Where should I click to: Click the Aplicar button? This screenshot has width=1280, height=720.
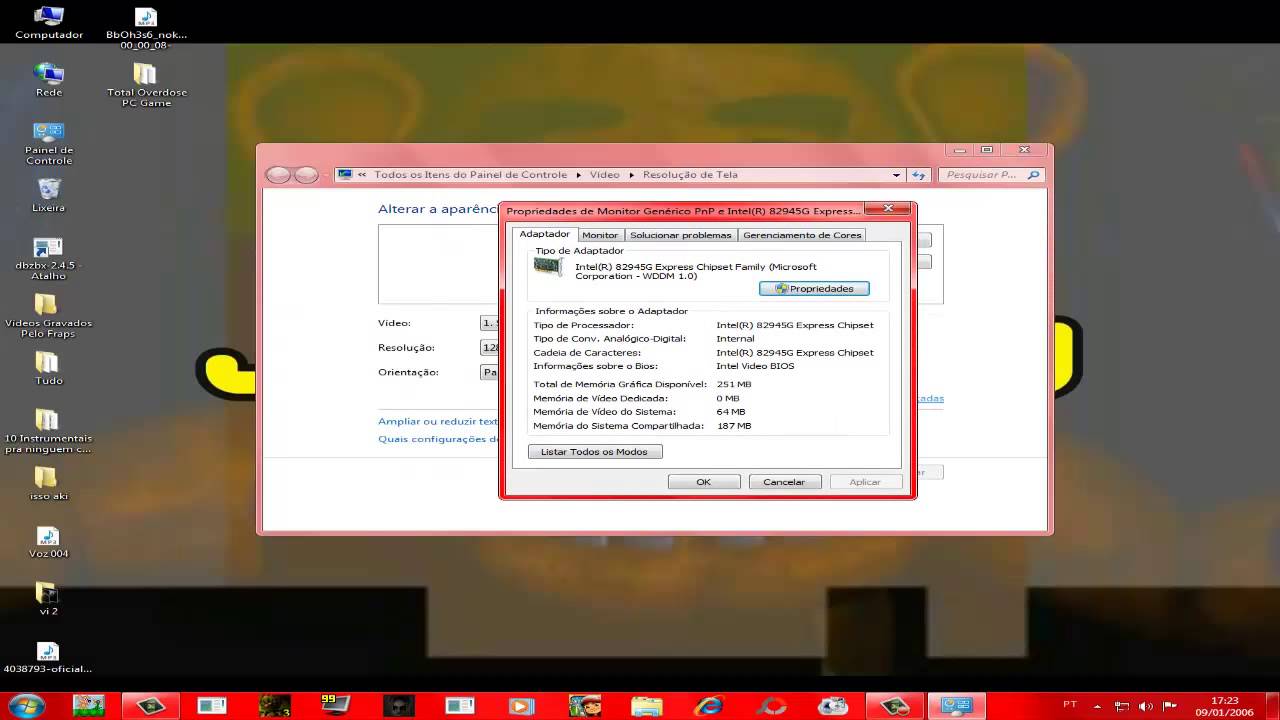[x=865, y=482]
